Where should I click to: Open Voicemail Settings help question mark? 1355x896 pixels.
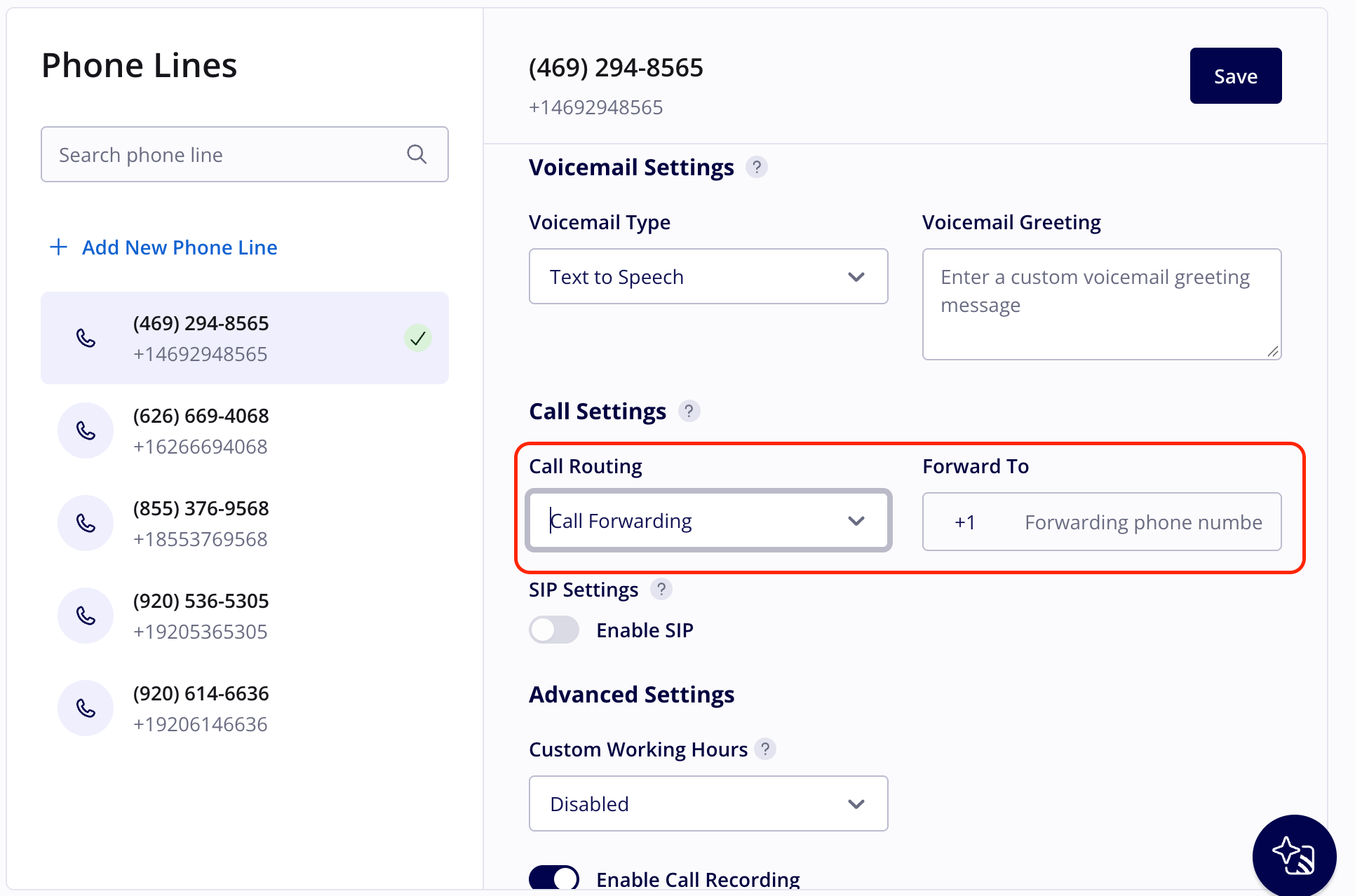click(756, 168)
